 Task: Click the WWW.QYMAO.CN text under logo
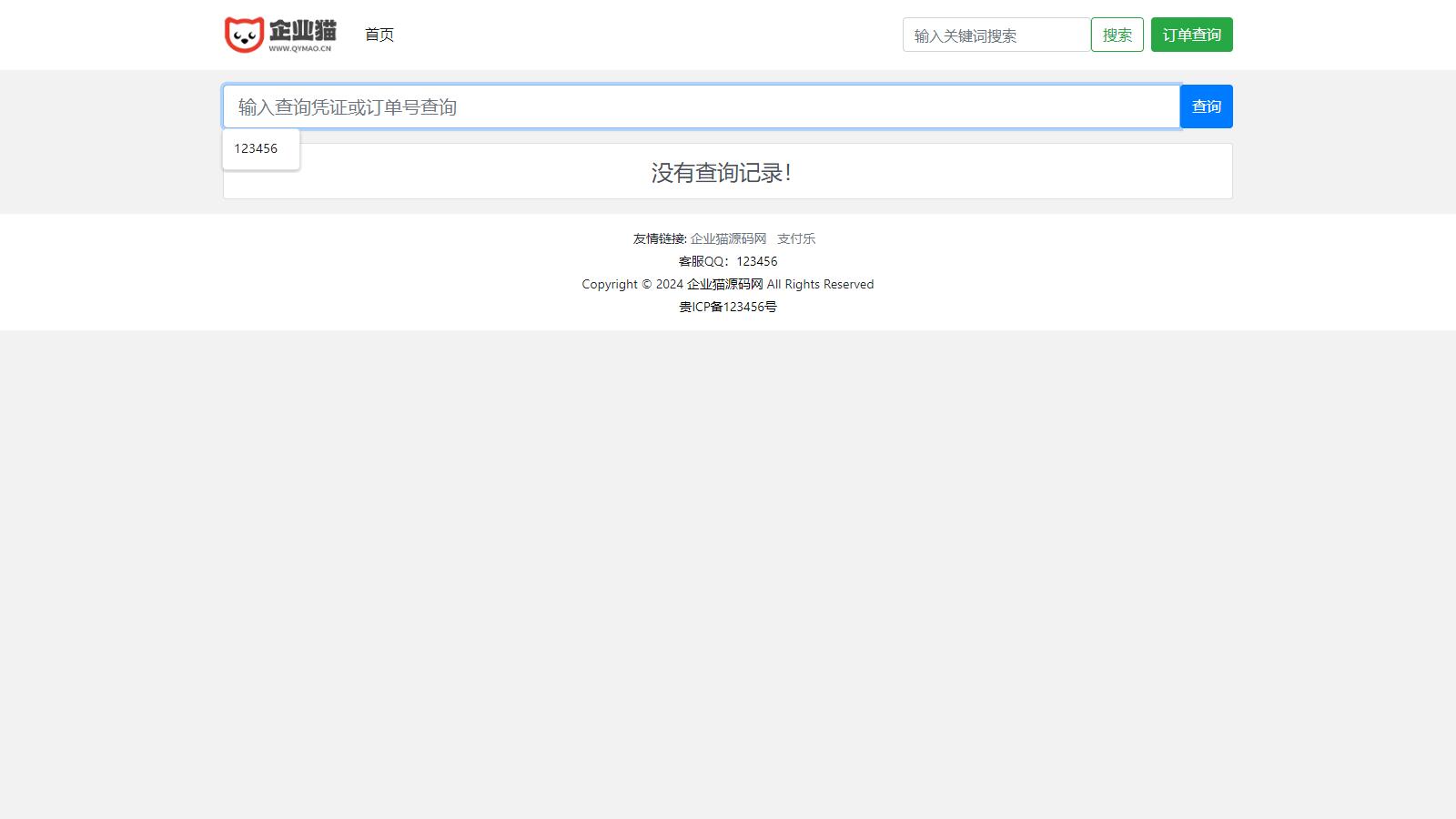[x=300, y=47]
